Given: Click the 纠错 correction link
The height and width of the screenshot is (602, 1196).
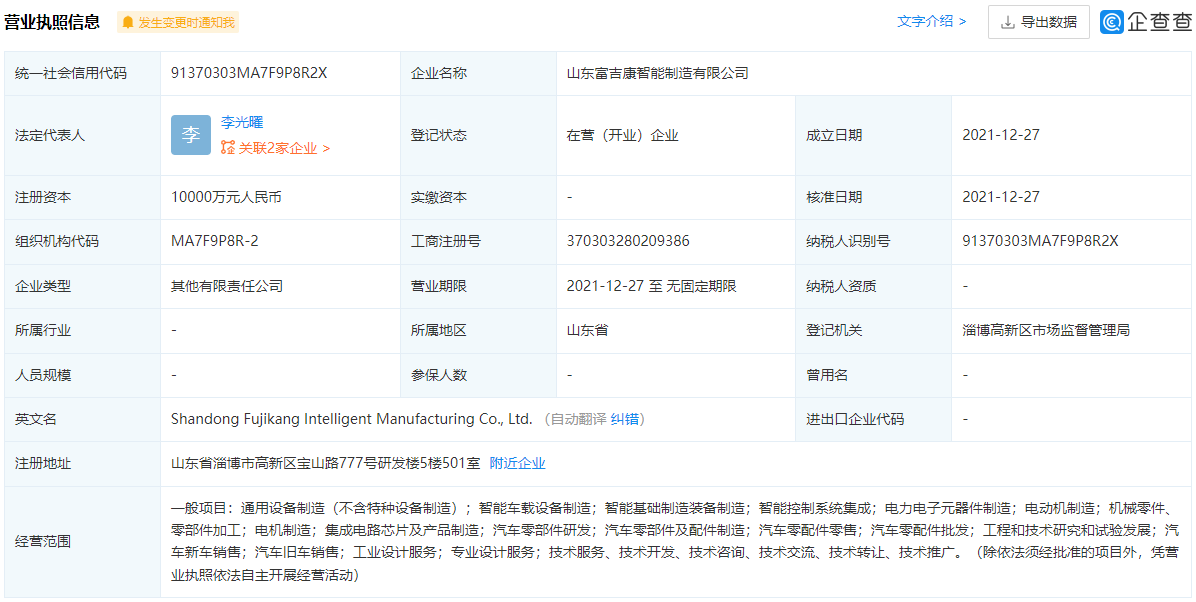Looking at the screenshot, I should tap(625, 419).
